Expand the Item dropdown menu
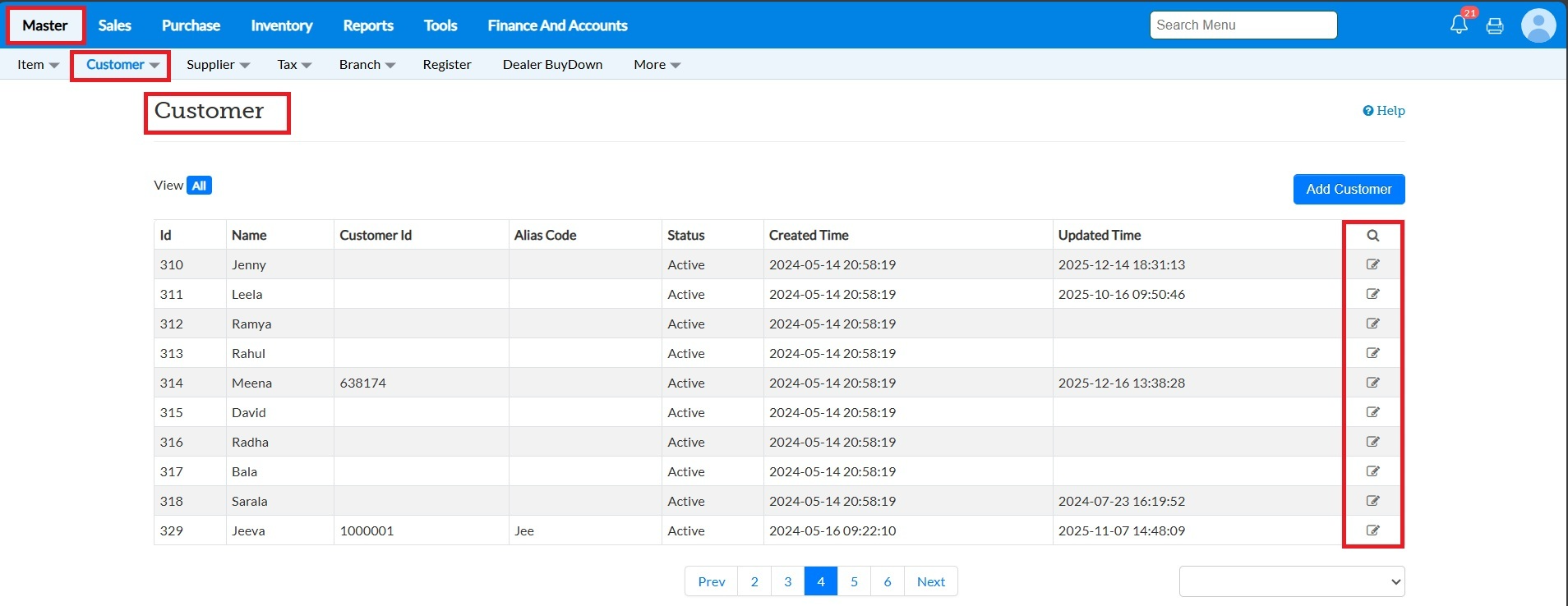This screenshot has width=1568, height=606. pyautogui.click(x=38, y=65)
